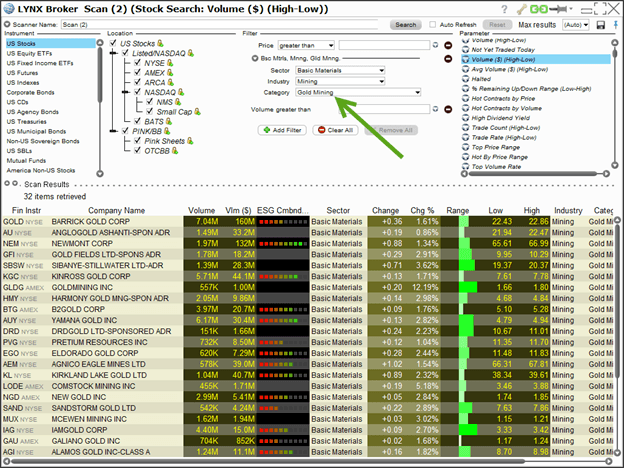
Task: Uncheck the Small Cap checkbox
Action: [x=150, y=111]
